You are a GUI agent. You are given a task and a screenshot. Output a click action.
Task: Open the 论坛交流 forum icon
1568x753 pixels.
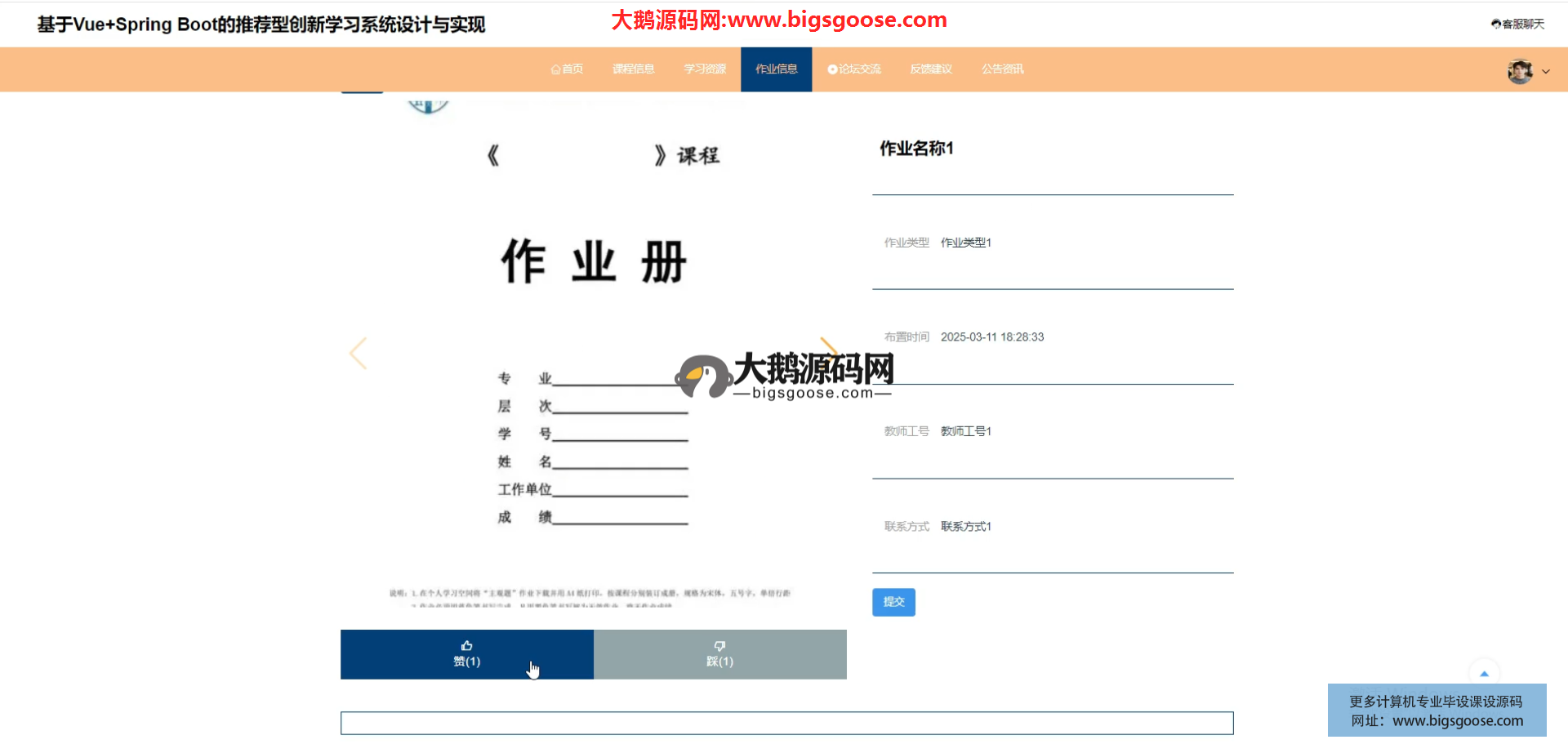pyautogui.click(x=832, y=69)
